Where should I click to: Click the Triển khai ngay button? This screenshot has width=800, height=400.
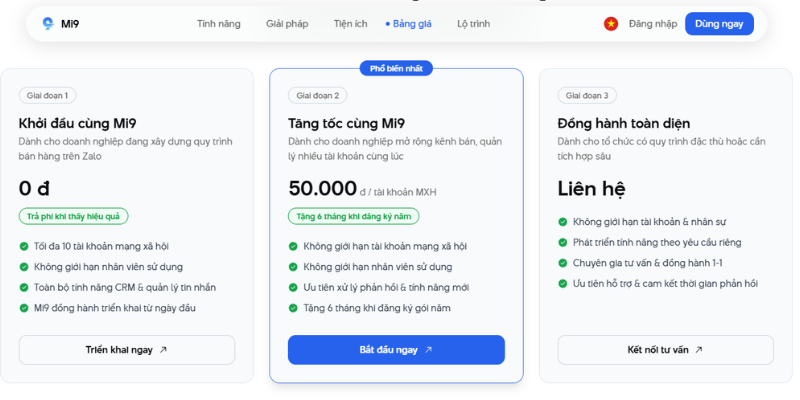pos(126,350)
